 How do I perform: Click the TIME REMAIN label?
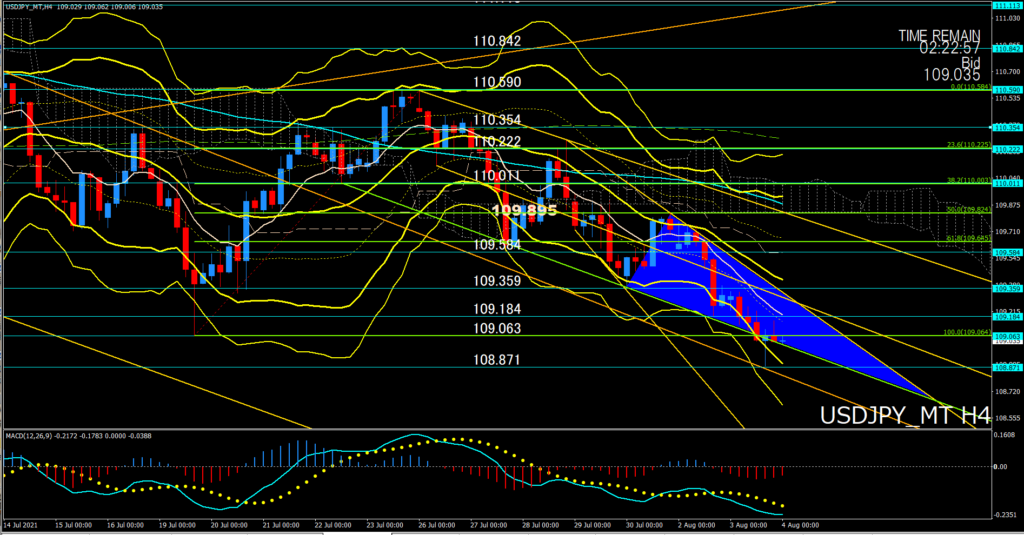click(x=939, y=35)
